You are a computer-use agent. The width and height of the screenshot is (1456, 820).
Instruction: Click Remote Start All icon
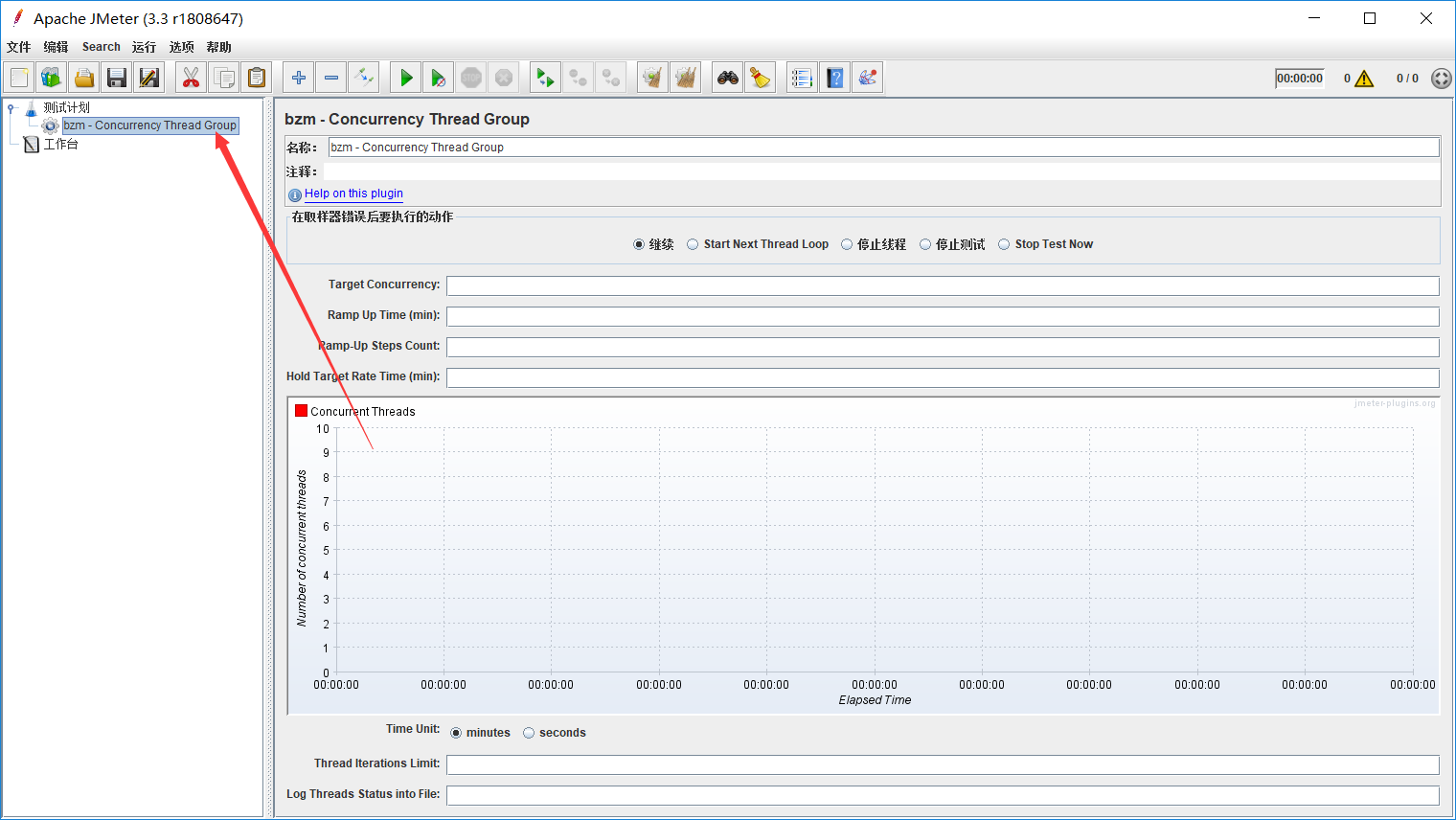pyautogui.click(x=546, y=78)
